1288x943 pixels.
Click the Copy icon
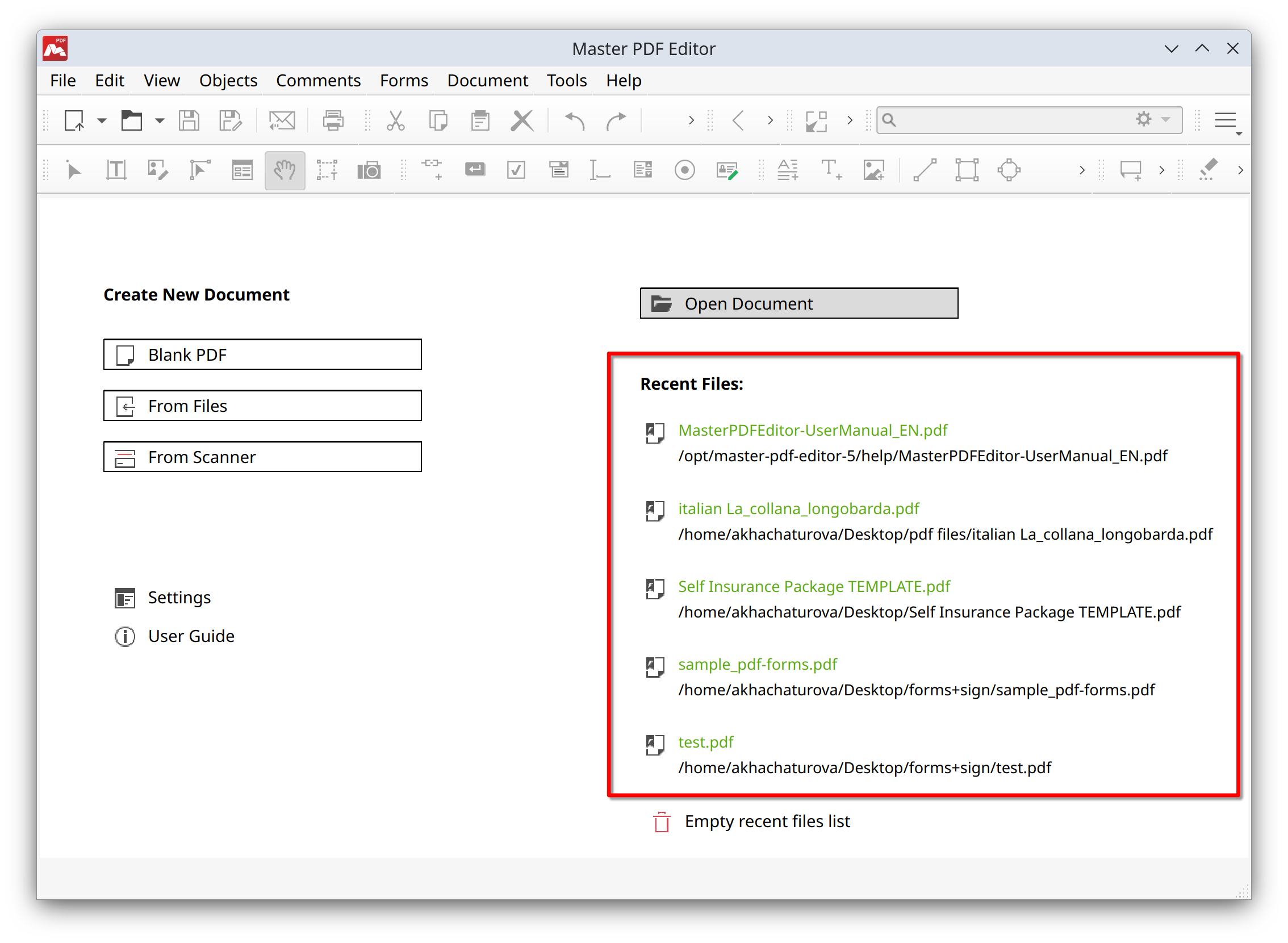438,120
